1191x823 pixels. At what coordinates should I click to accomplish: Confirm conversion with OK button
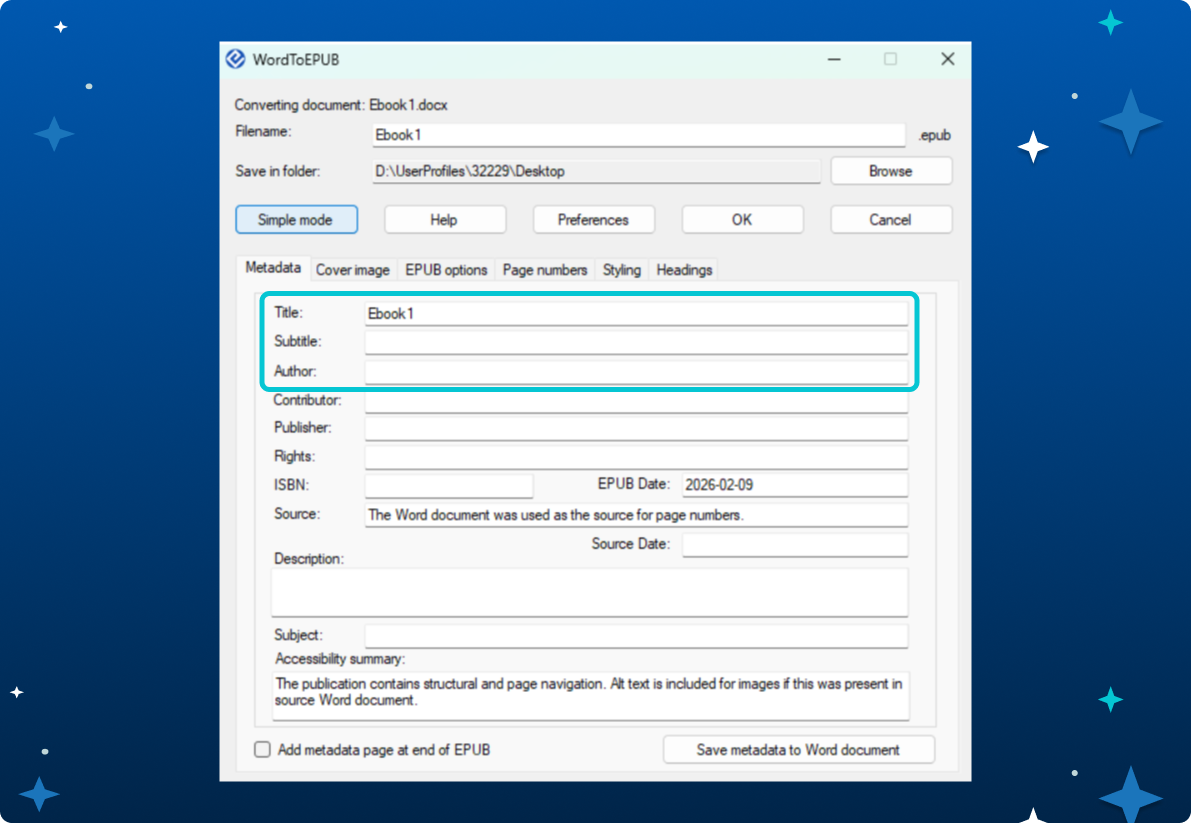(742, 220)
